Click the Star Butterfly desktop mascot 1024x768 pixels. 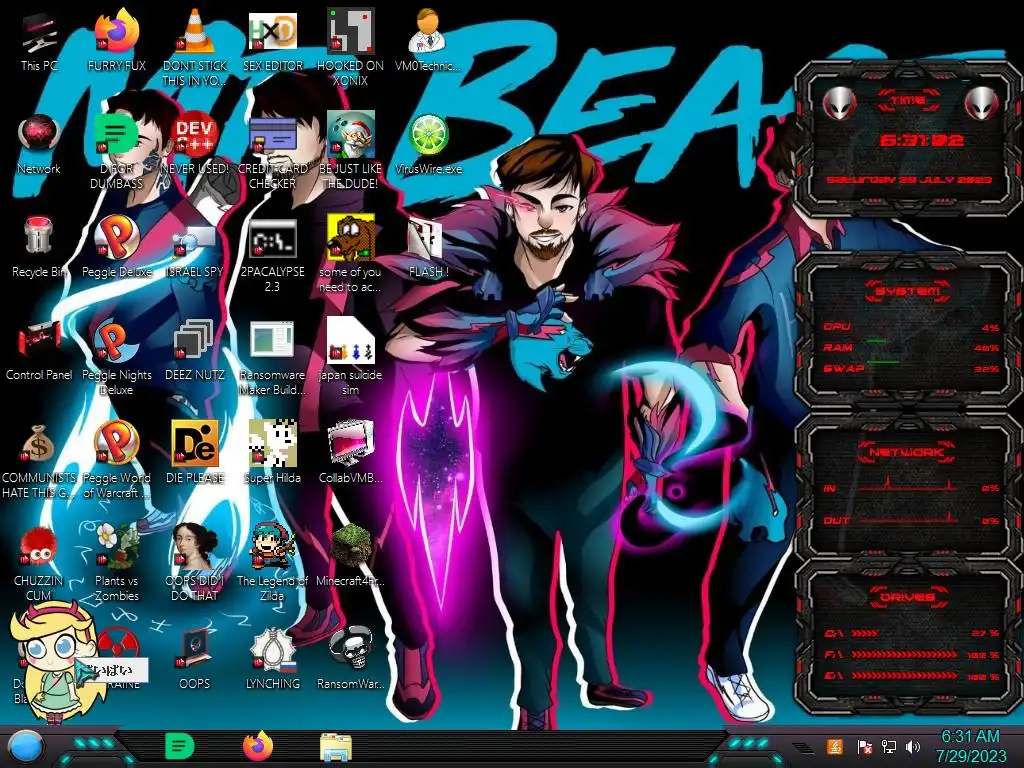(x=54, y=660)
